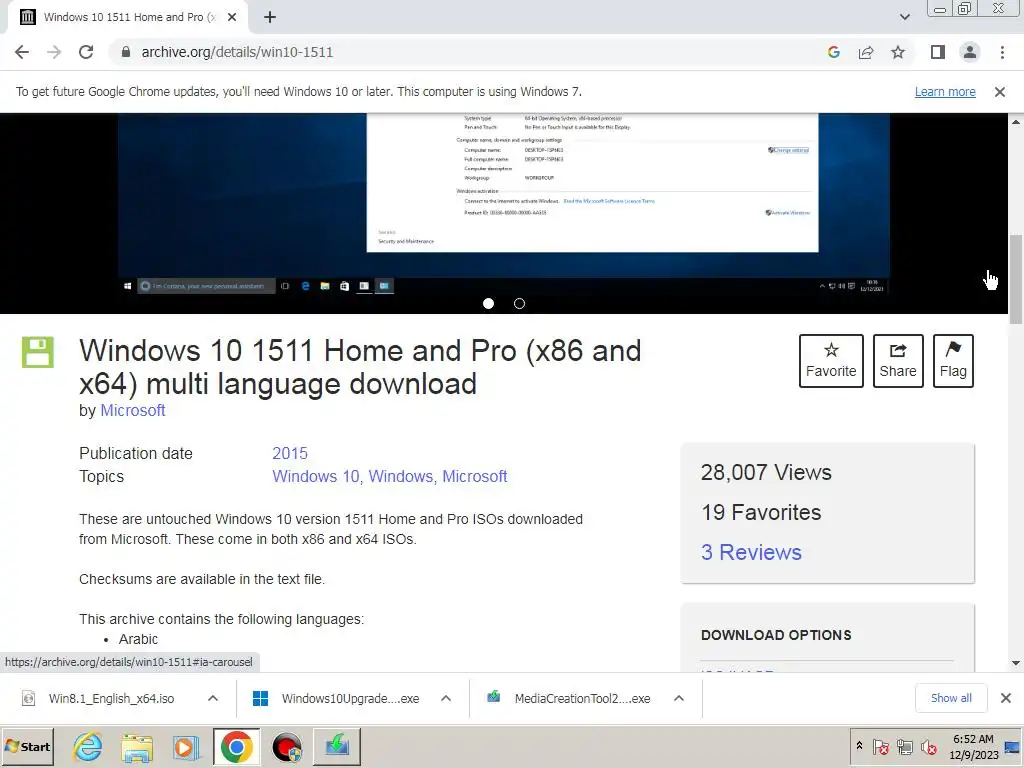The width and height of the screenshot is (1024, 768).
Task: Open Win8.1_English_x64.iso download
Action: tap(111, 699)
